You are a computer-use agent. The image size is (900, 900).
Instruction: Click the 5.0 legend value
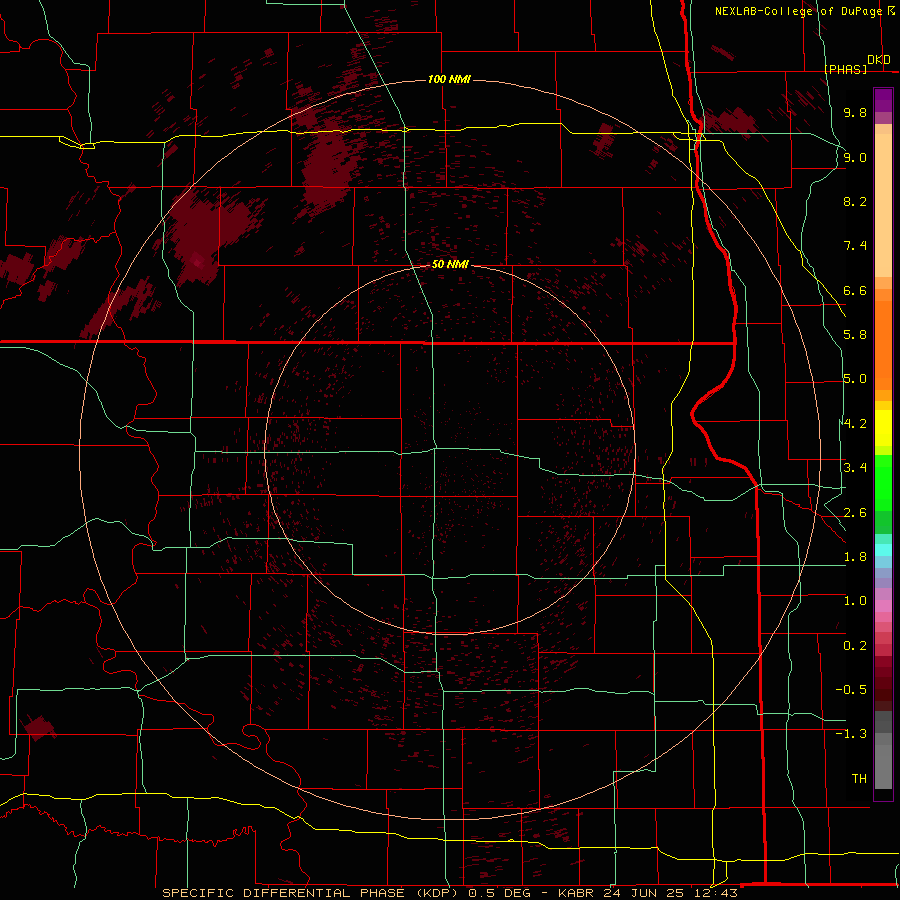855,379
